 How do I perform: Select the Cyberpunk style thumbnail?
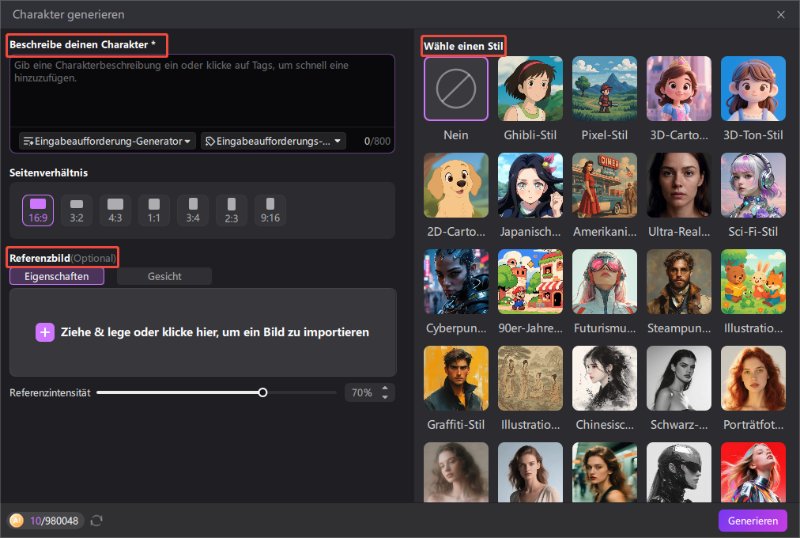[x=456, y=281]
